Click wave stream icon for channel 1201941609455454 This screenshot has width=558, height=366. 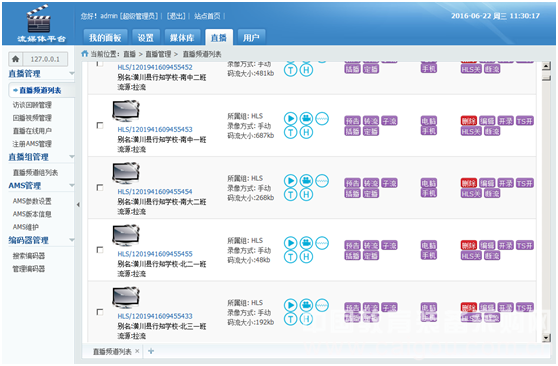(x=322, y=181)
